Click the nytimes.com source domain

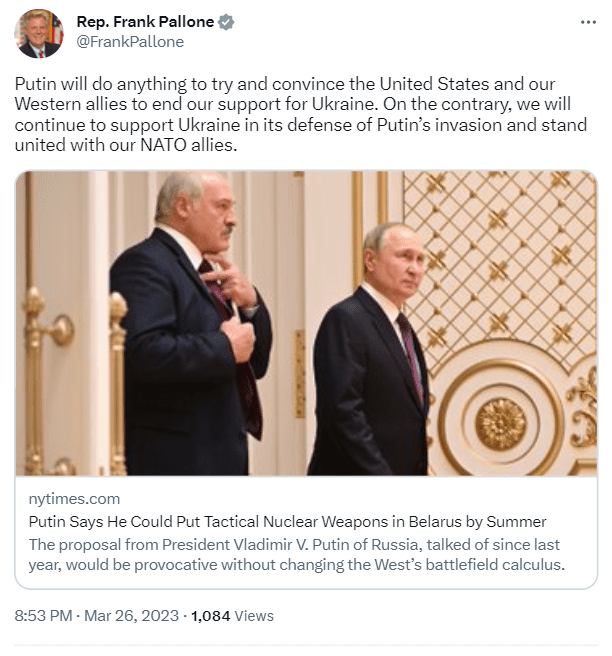pyautogui.click(x=74, y=499)
